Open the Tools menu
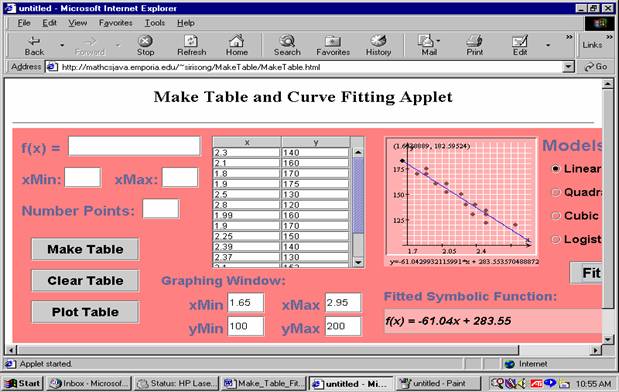 [154, 23]
